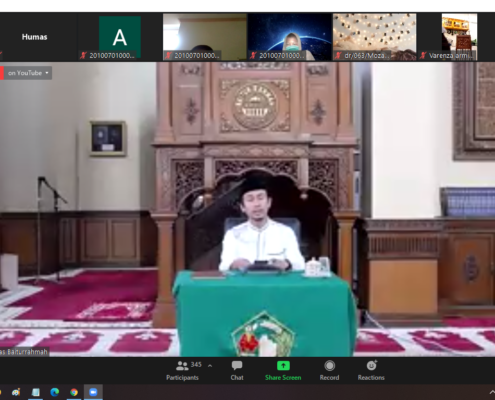Launch Google Chrome from the taskbar
495x400 pixels.
click(74, 392)
